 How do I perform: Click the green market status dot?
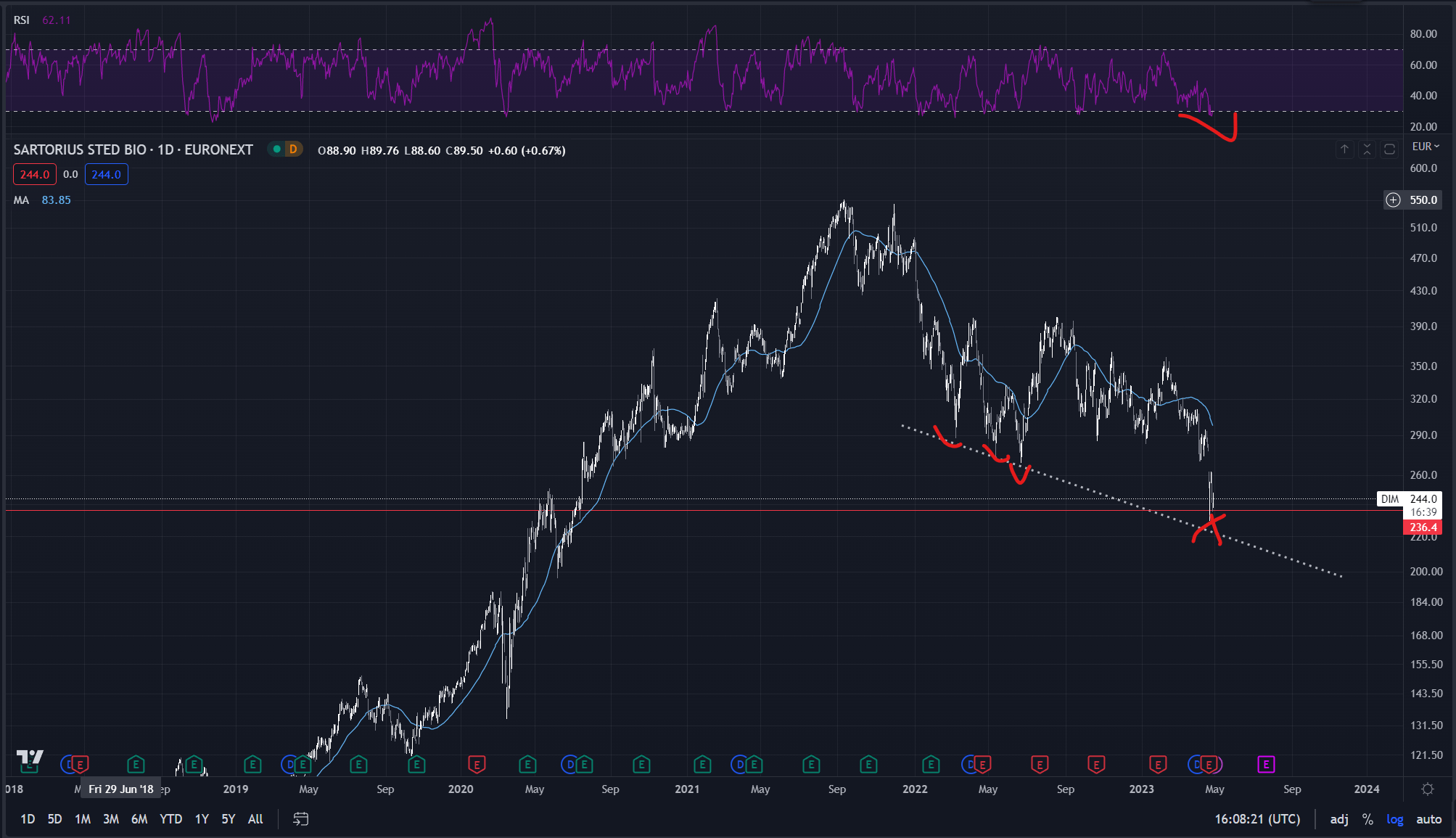point(276,149)
